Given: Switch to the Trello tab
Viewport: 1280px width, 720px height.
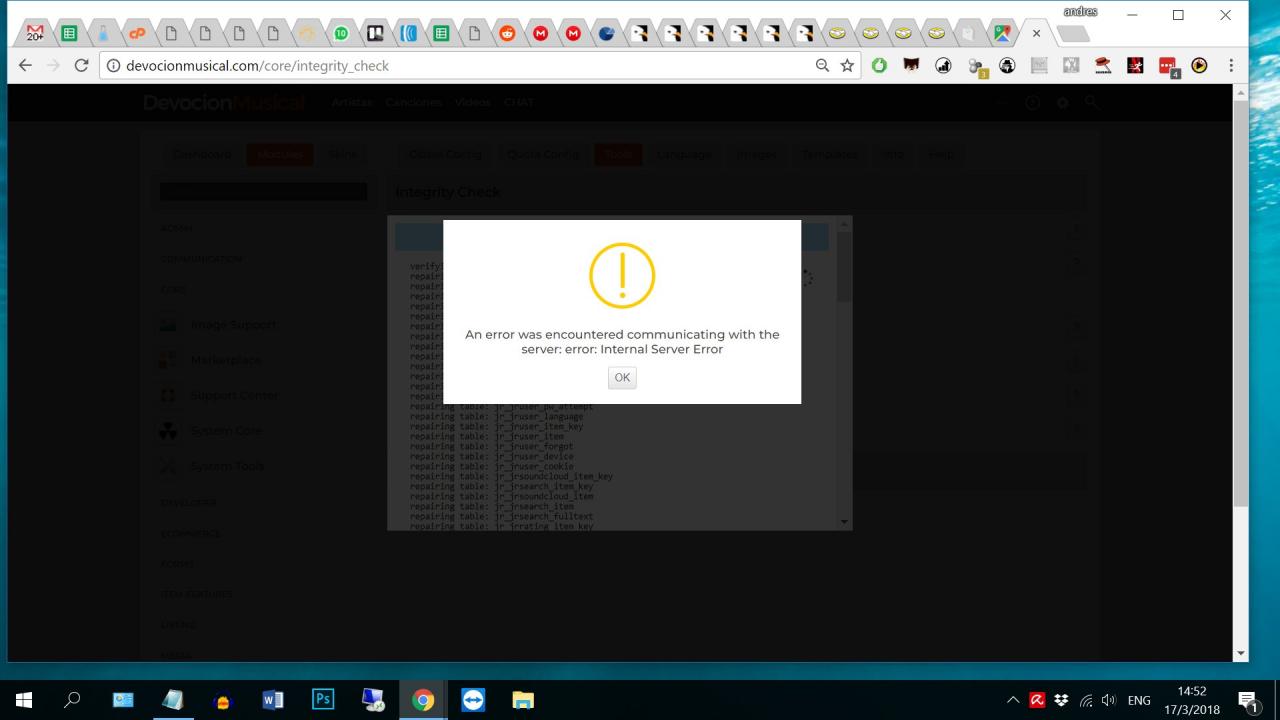Looking at the screenshot, I should click(x=375, y=33).
